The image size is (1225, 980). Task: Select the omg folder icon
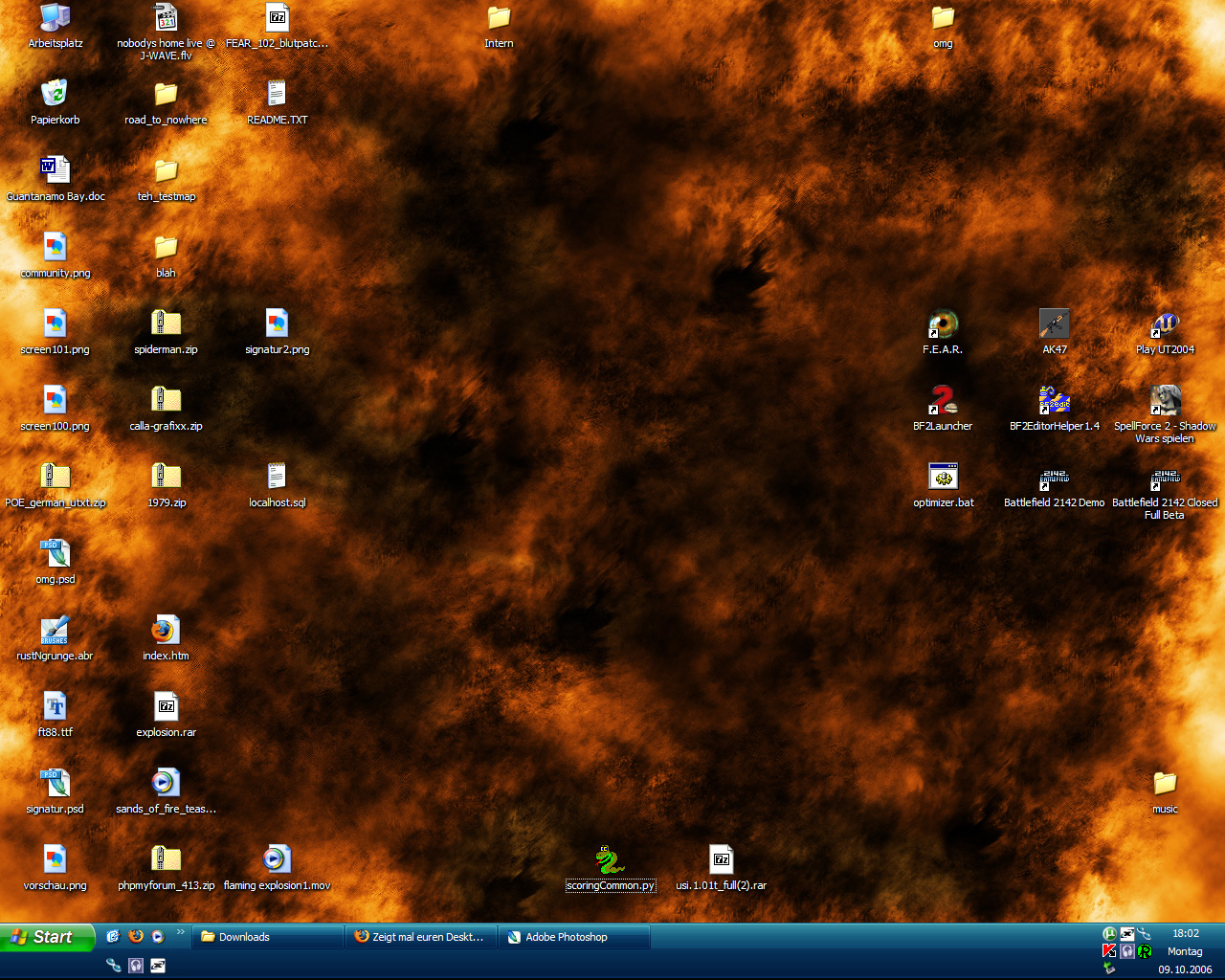click(x=944, y=26)
